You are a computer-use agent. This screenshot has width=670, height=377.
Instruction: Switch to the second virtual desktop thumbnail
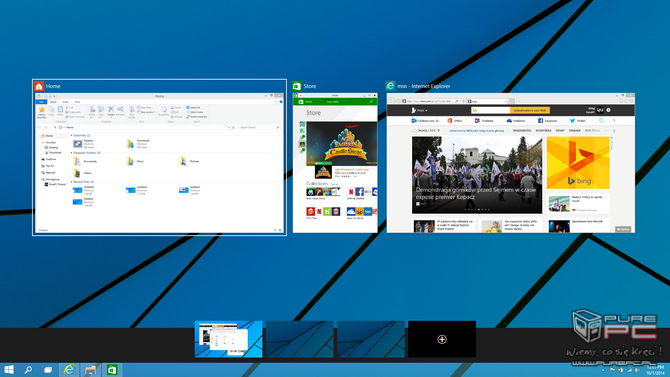pyautogui.click(x=300, y=339)
